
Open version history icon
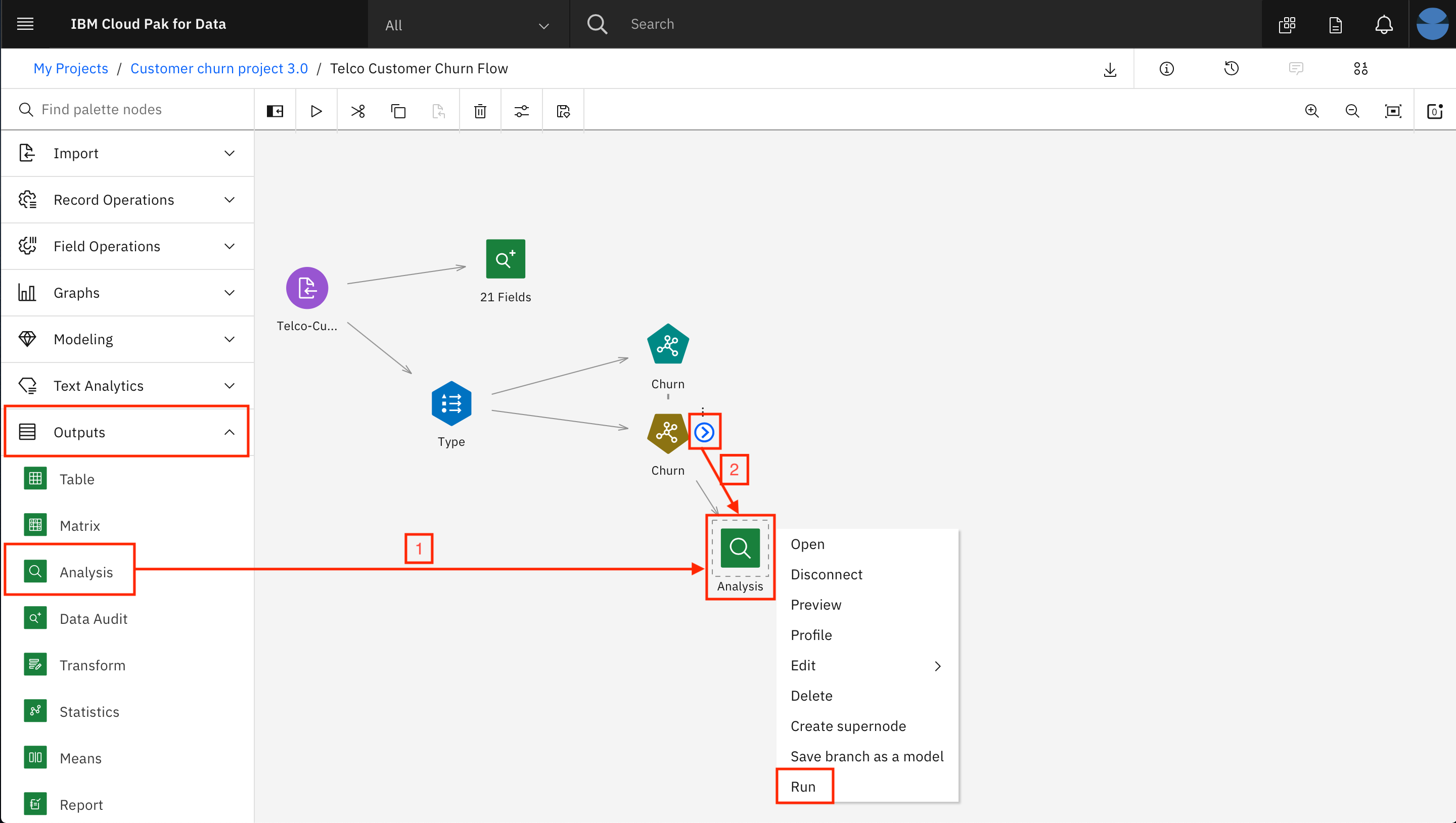pyautogui.click(x=1231, y=68)
